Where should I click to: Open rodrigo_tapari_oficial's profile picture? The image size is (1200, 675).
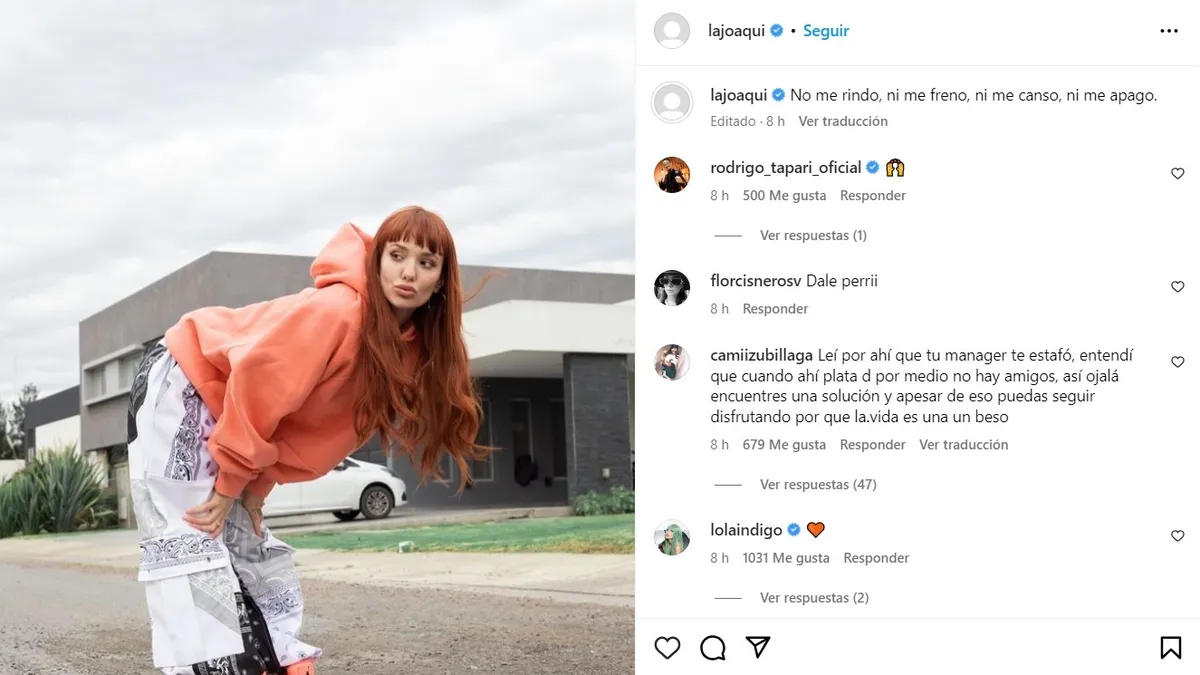coord(672,175)
